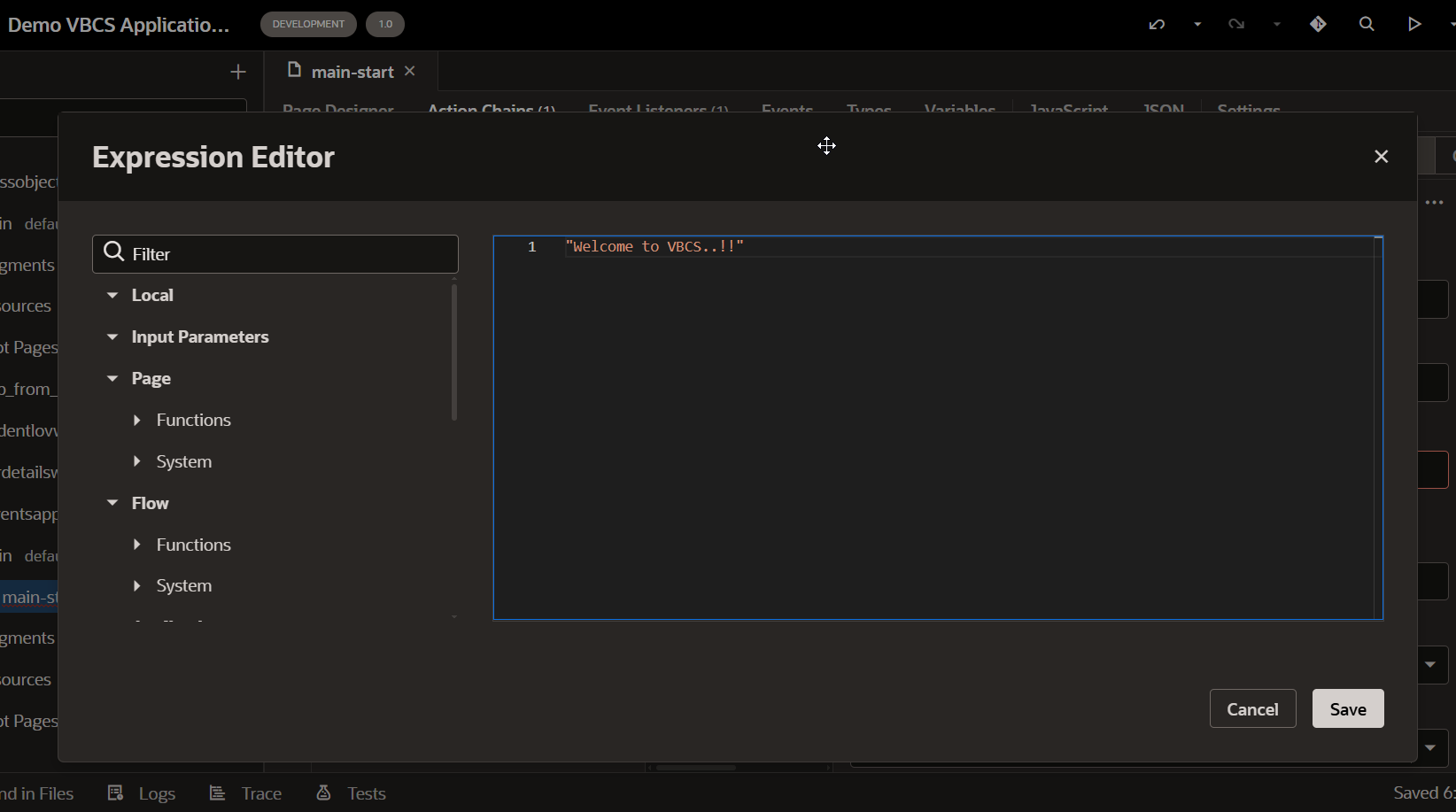The height and width of the screenshot is (812, 1456).
Task: Click the redo arrow in header
Action: (1236, 25)
